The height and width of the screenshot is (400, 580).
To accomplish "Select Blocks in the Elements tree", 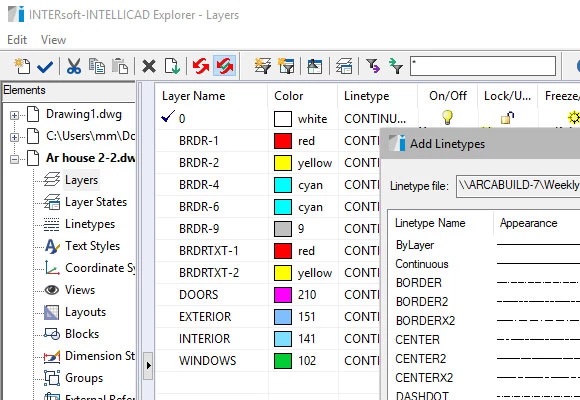I will tap(82, 334).
